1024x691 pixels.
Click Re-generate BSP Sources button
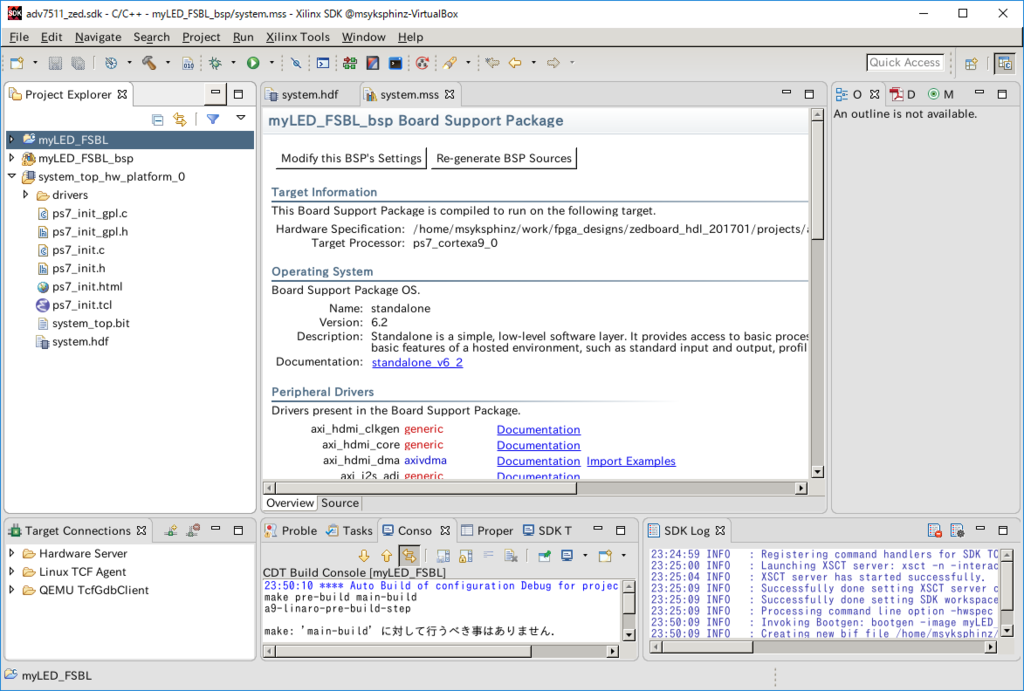point(504,158)
